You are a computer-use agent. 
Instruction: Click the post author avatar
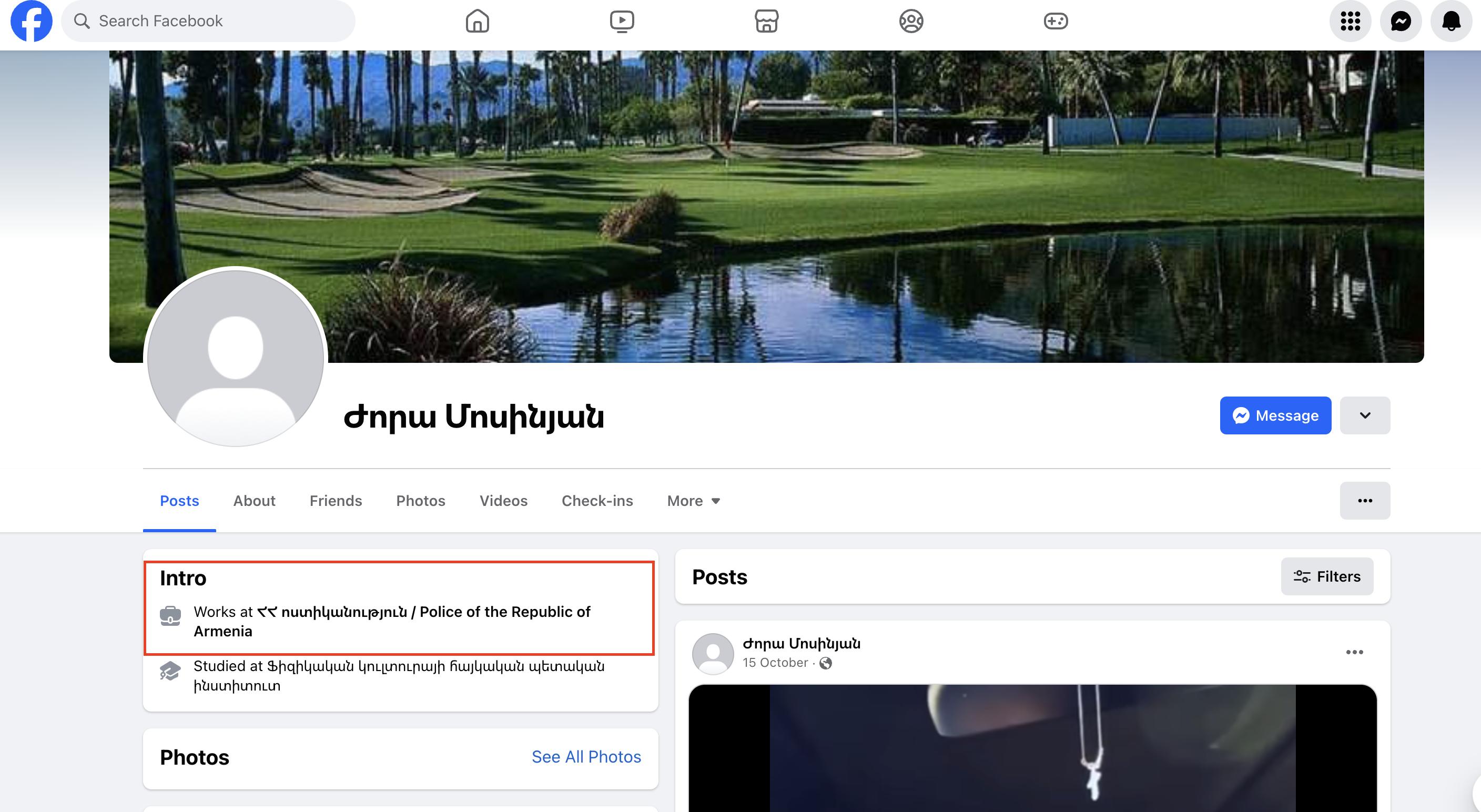(713, 653)
